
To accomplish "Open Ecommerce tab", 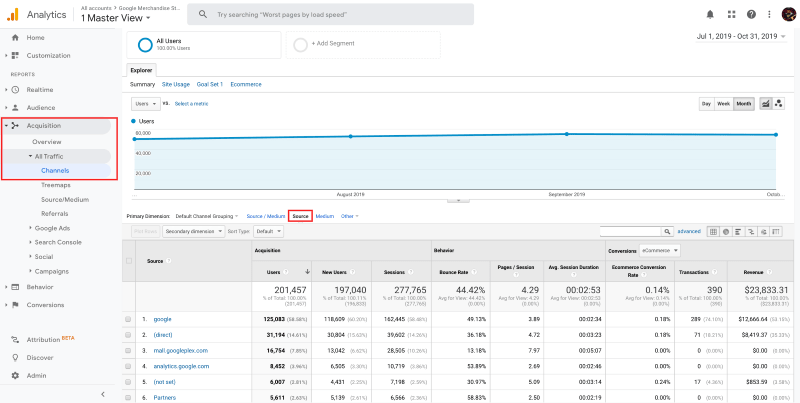I will [246, 84].
